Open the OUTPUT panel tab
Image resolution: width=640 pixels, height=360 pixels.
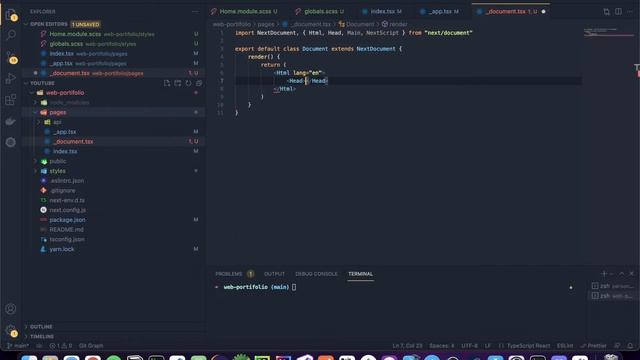click(274, 274)
